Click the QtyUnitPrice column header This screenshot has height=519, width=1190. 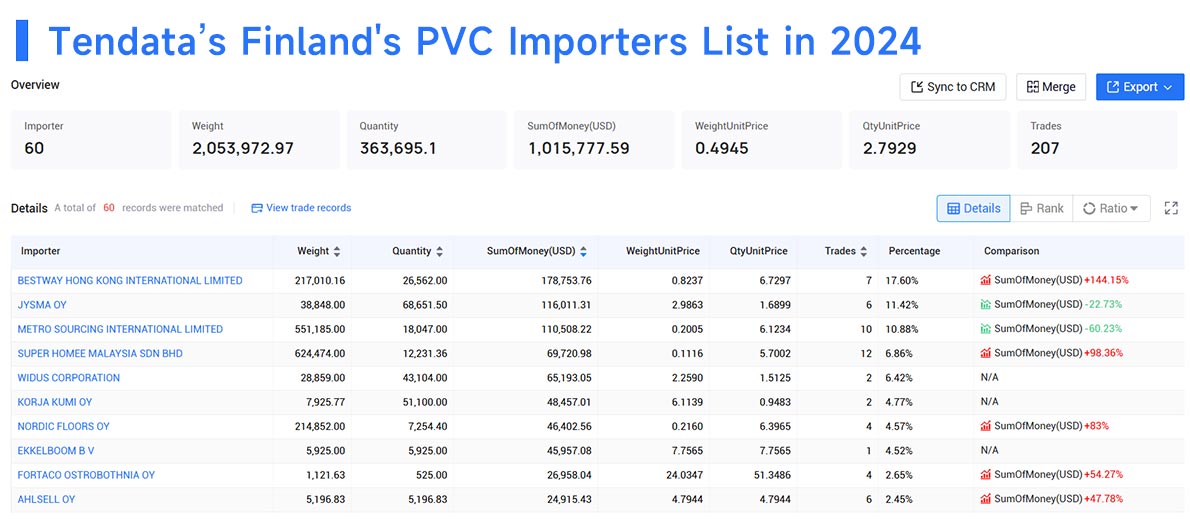pyautogui.click(x=758, y=251)
